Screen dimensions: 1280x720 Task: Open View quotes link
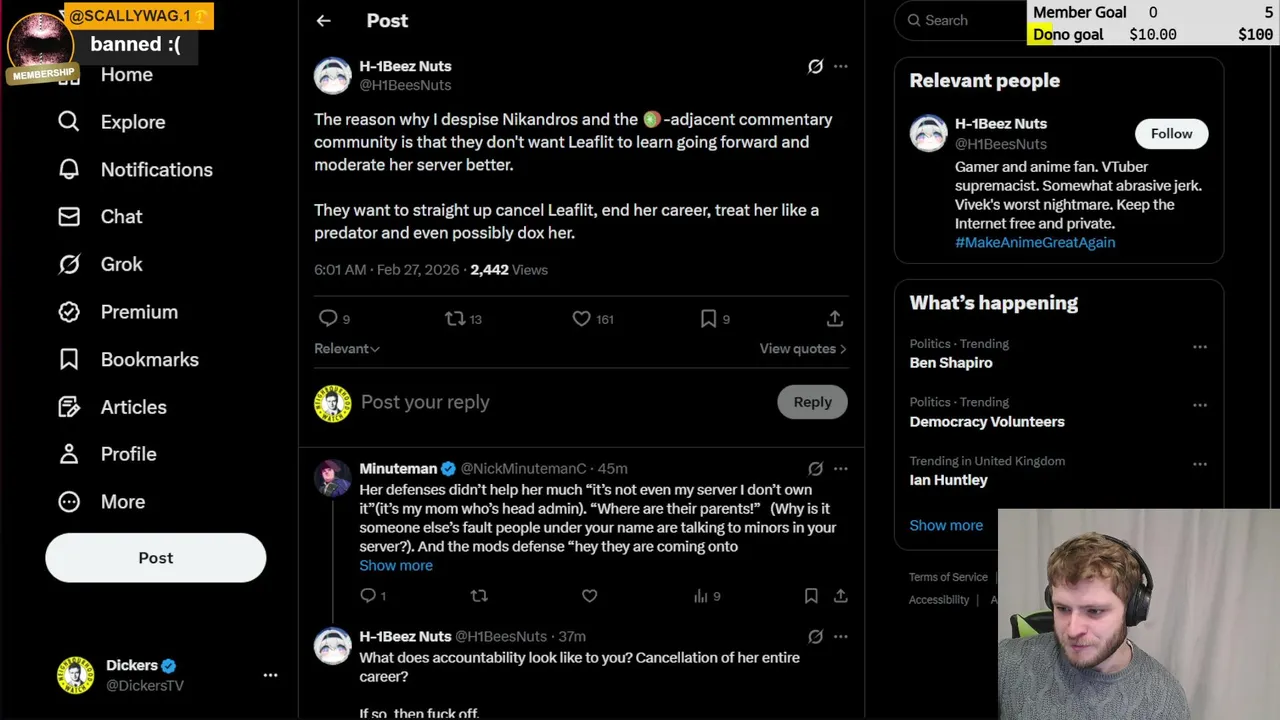click(802, 349)
